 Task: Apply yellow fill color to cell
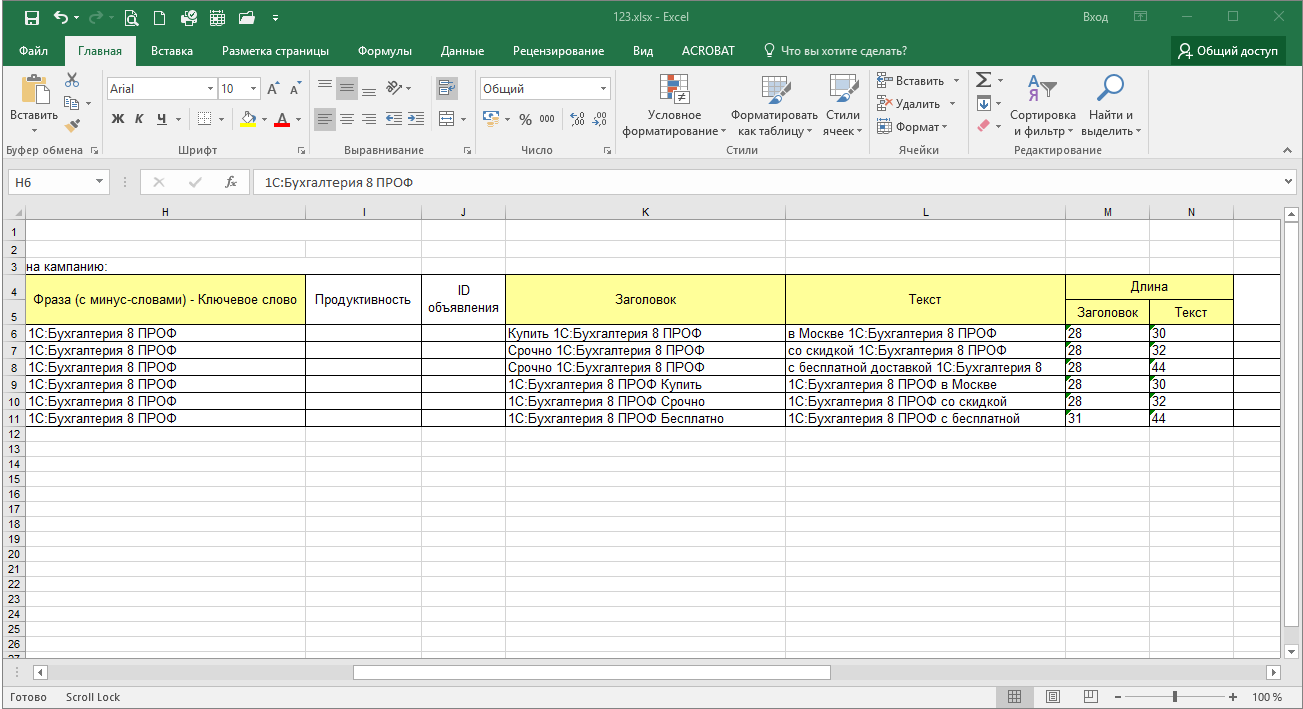tap(248, 119)
